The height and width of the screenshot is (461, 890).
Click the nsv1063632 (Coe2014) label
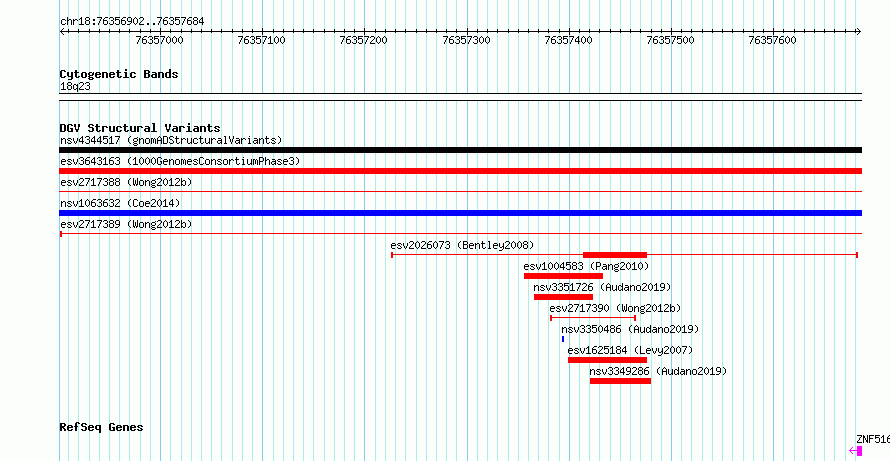pyautogui.click(x=120, y=203)
